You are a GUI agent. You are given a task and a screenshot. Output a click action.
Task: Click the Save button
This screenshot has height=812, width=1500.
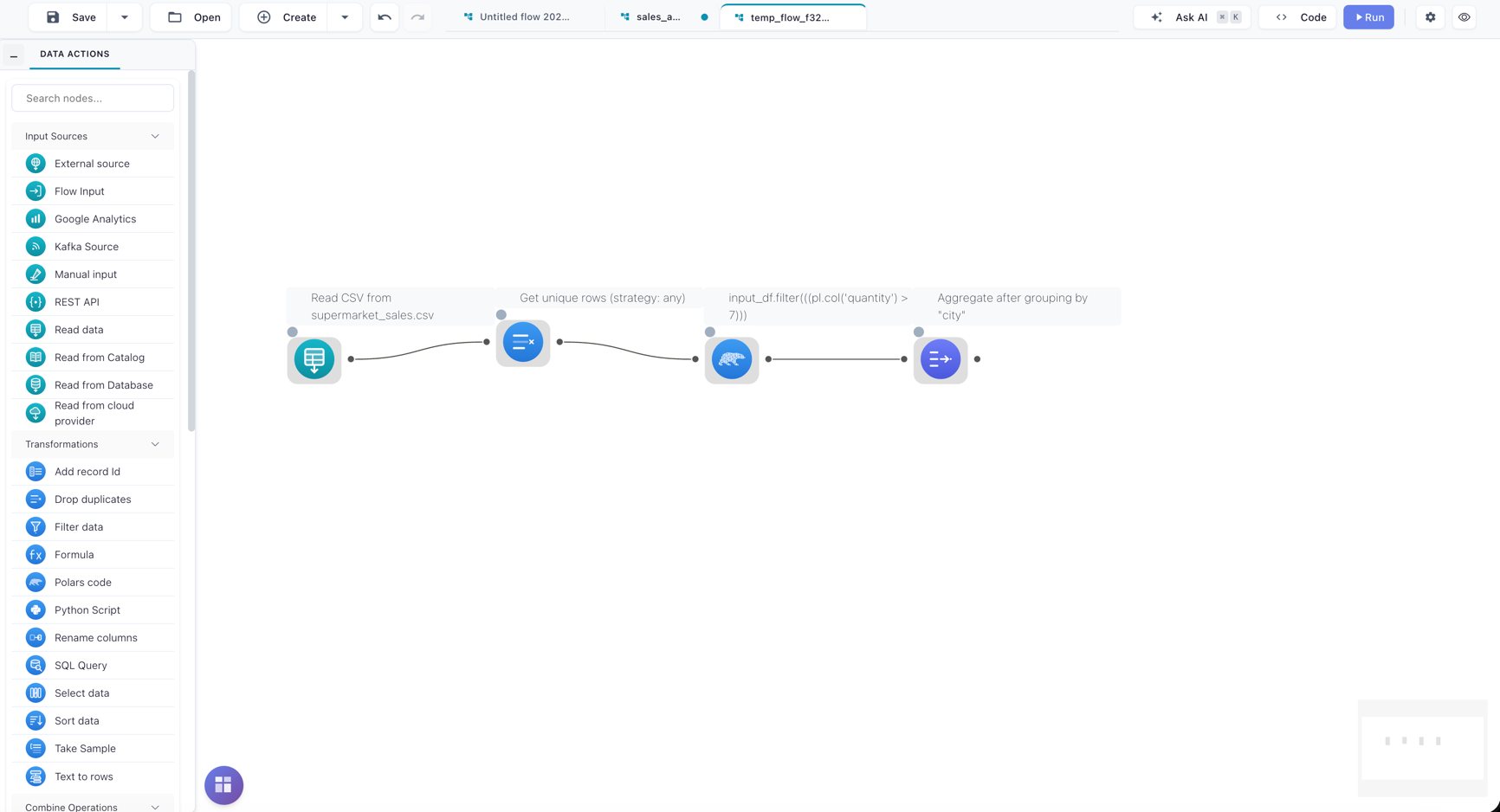(70, 17)
